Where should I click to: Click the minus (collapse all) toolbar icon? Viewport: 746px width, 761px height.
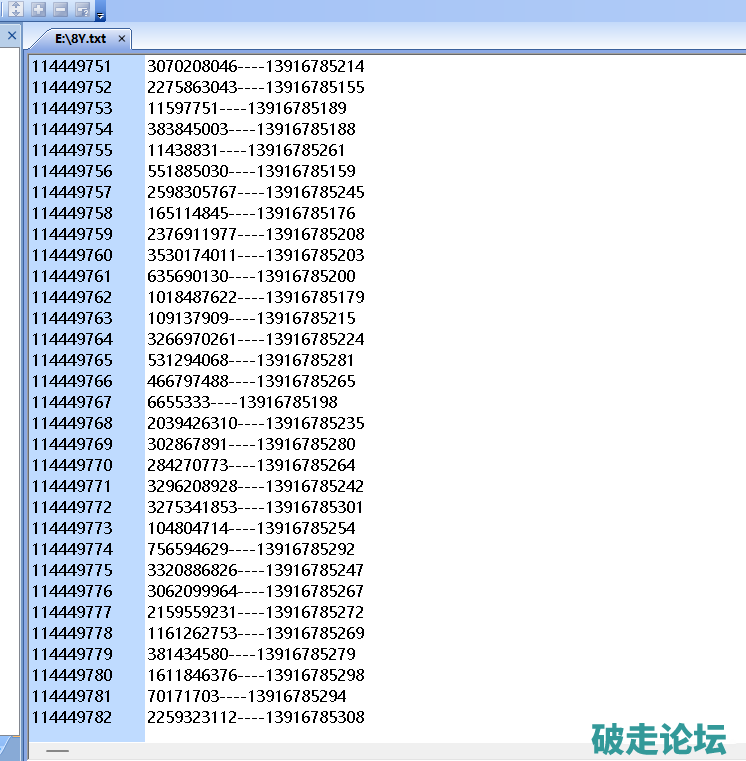(60, 9)
